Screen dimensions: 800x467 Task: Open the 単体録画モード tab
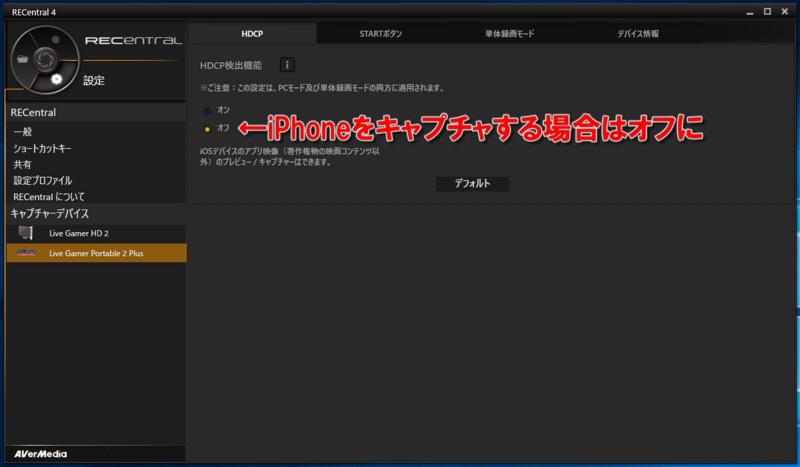coord(509,34)
